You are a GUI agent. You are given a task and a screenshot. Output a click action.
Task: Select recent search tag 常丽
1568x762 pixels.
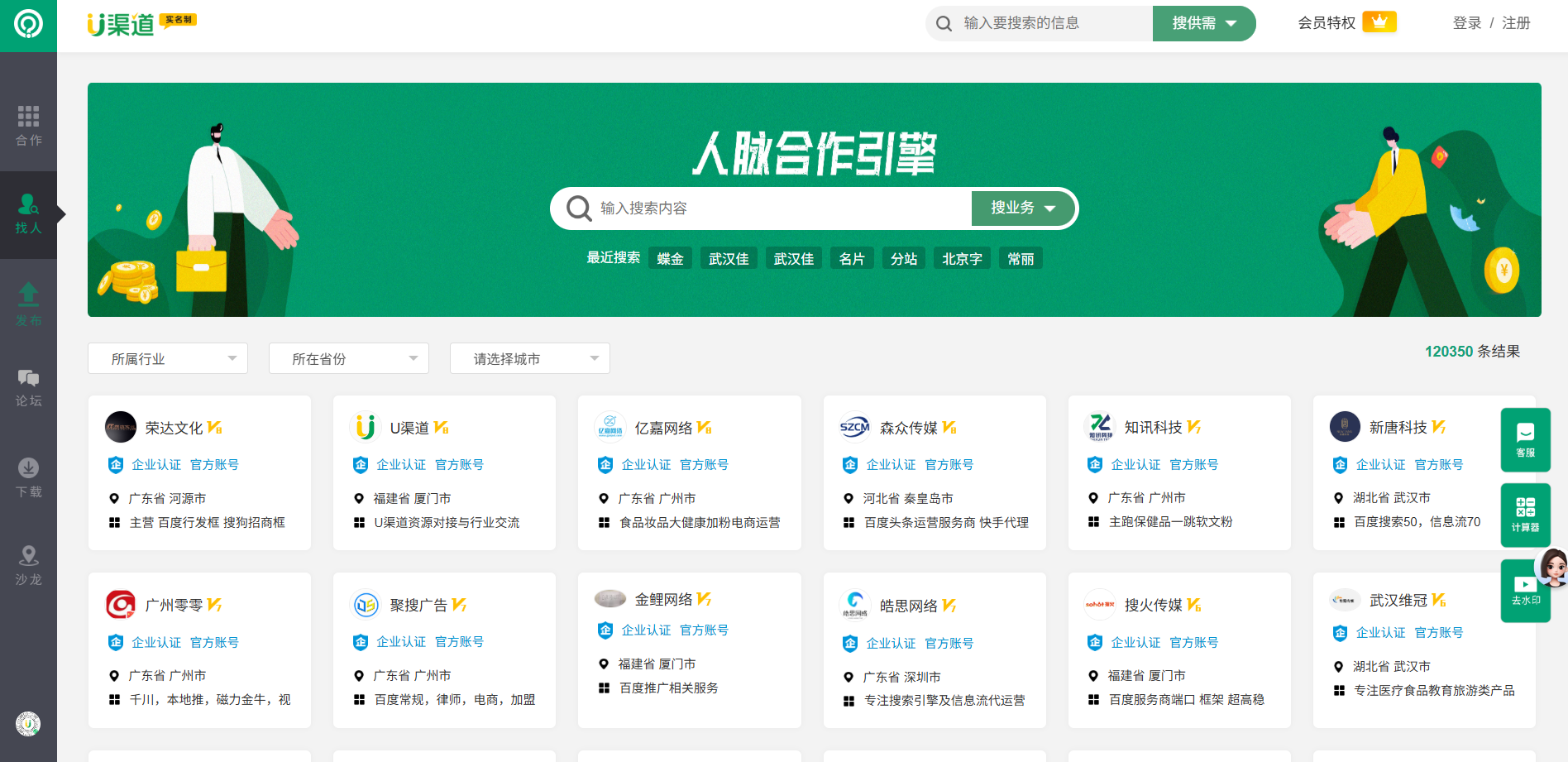(1021, 259)
